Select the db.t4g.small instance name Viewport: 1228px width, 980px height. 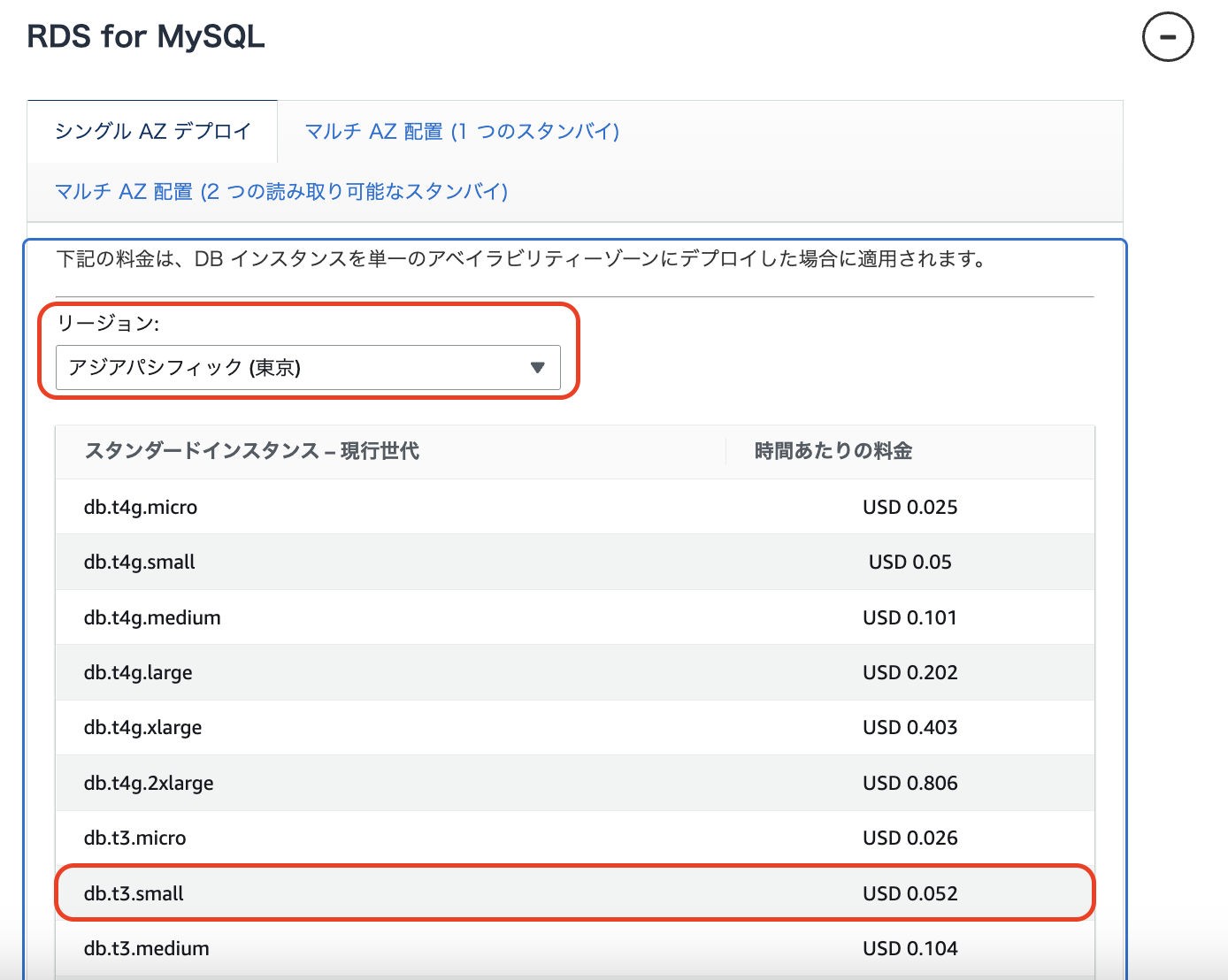point(140,562)
